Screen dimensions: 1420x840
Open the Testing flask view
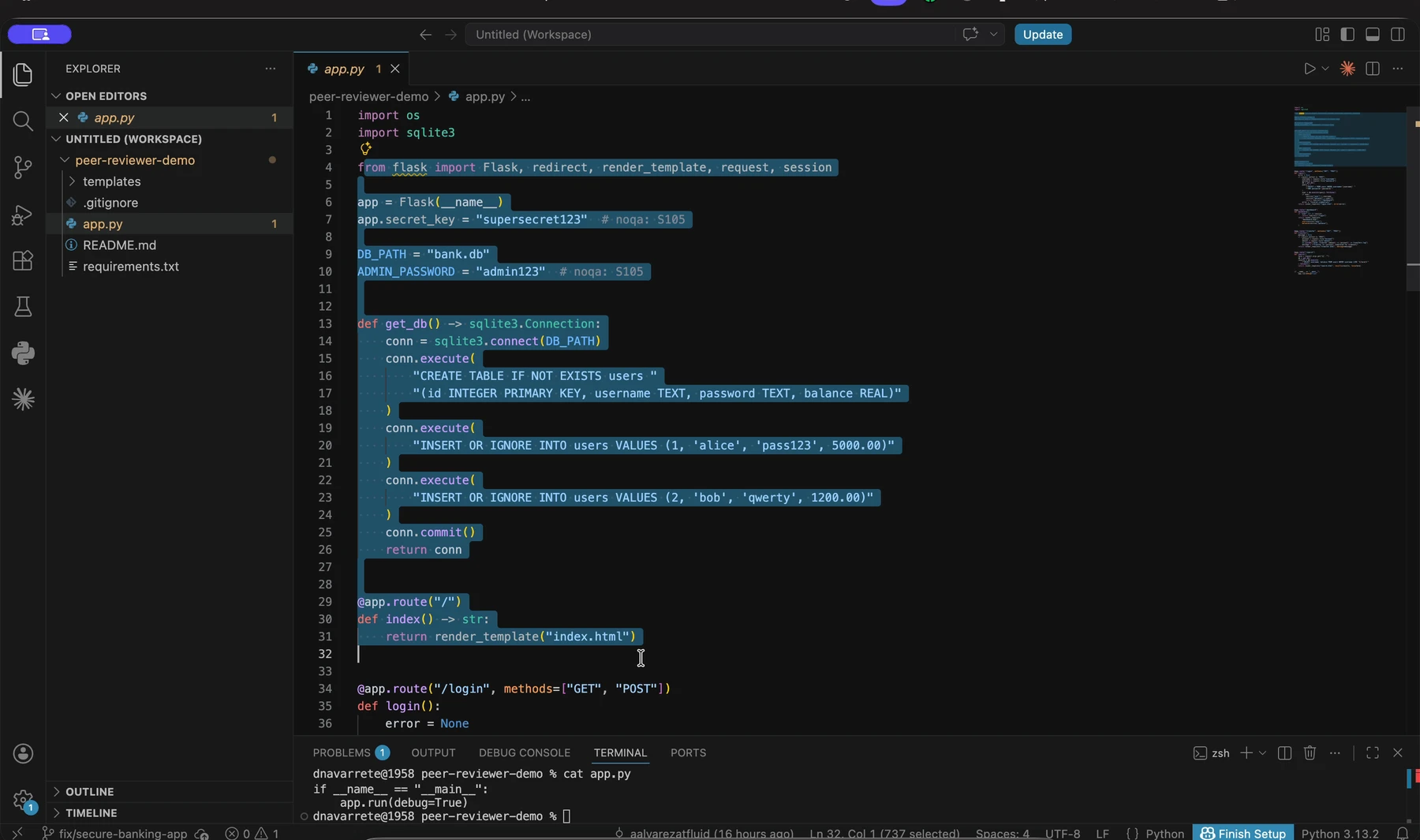23,307
